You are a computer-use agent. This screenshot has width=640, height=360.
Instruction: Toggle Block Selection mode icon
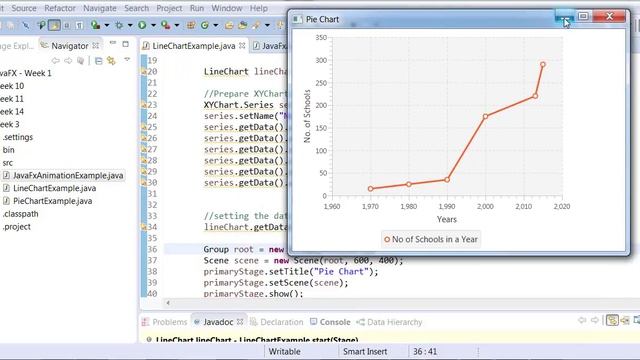67,25
